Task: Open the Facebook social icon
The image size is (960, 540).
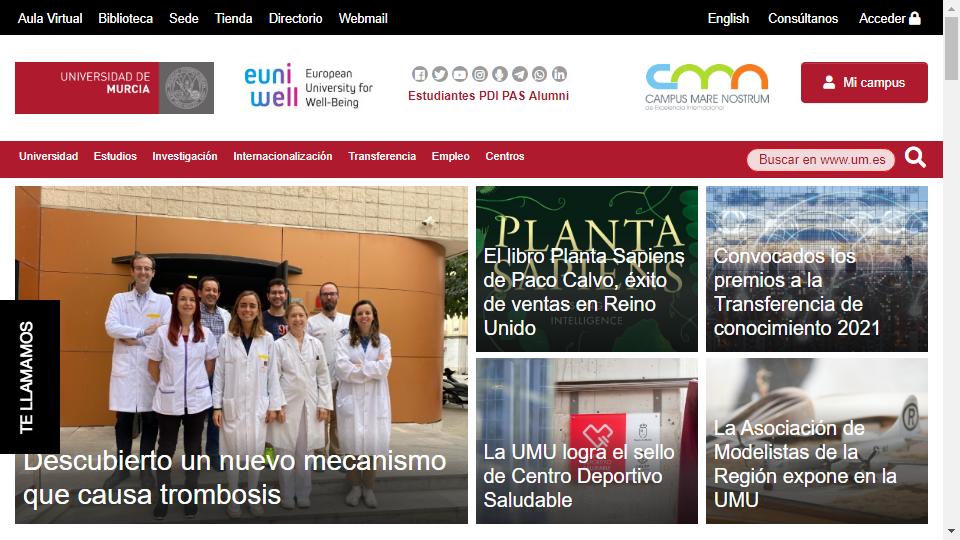Action: pos(419,74)
